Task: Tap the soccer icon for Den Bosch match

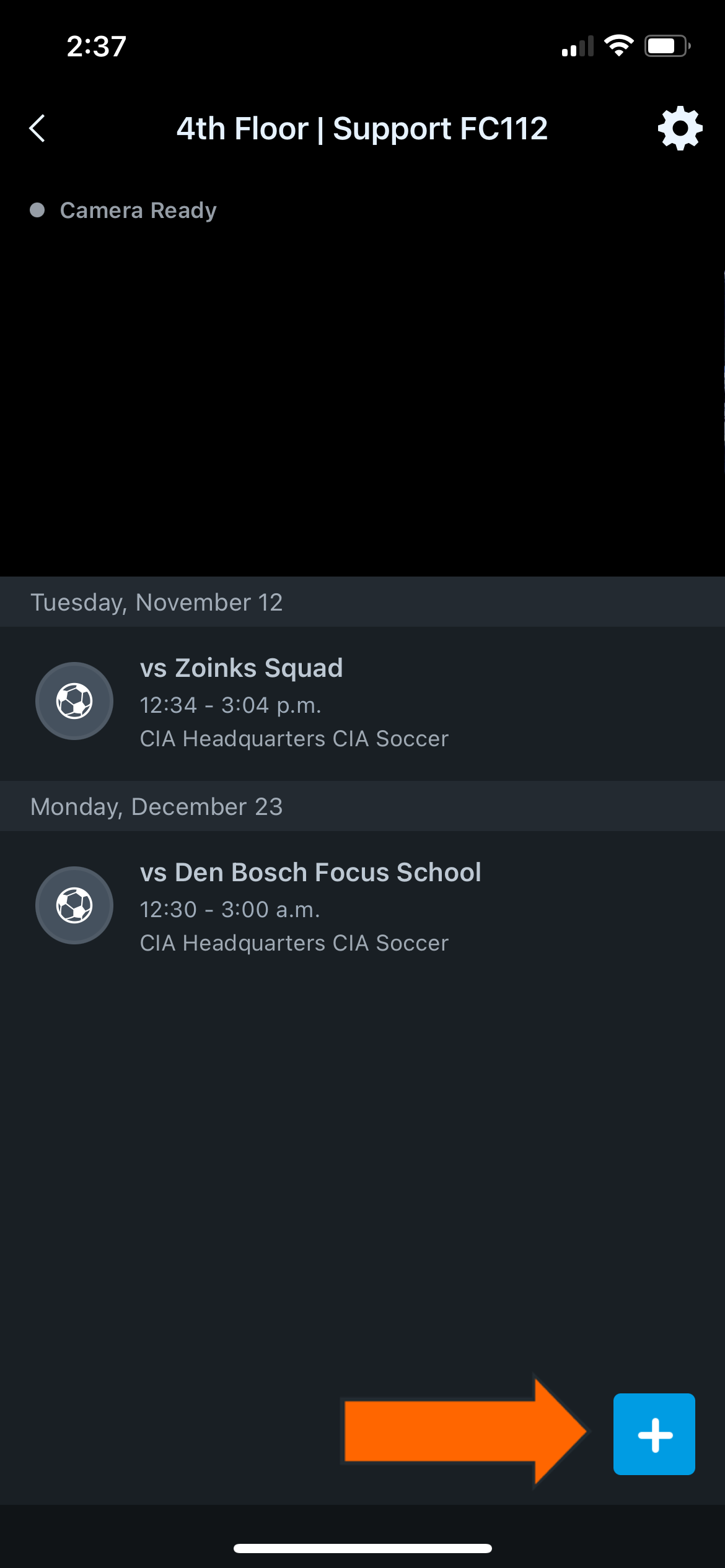Action: (74, 905)
